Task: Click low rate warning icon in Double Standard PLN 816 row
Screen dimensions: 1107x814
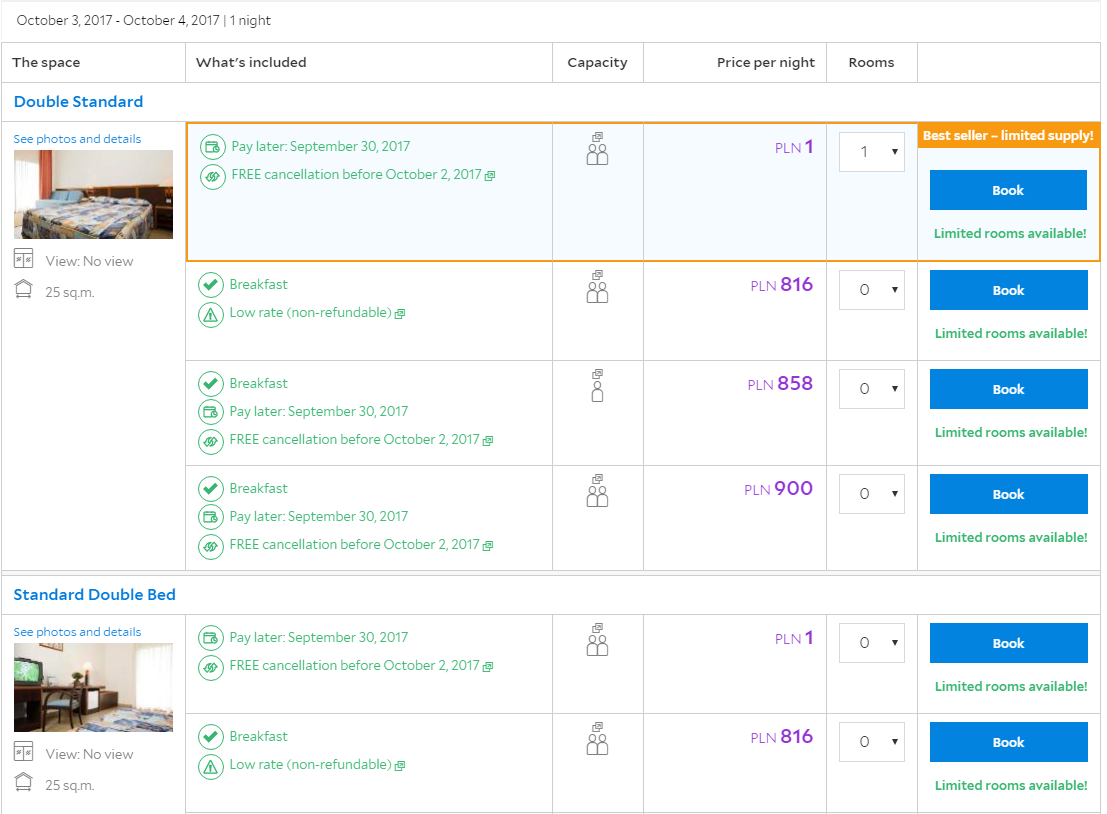Action: [x=210, y=314]
